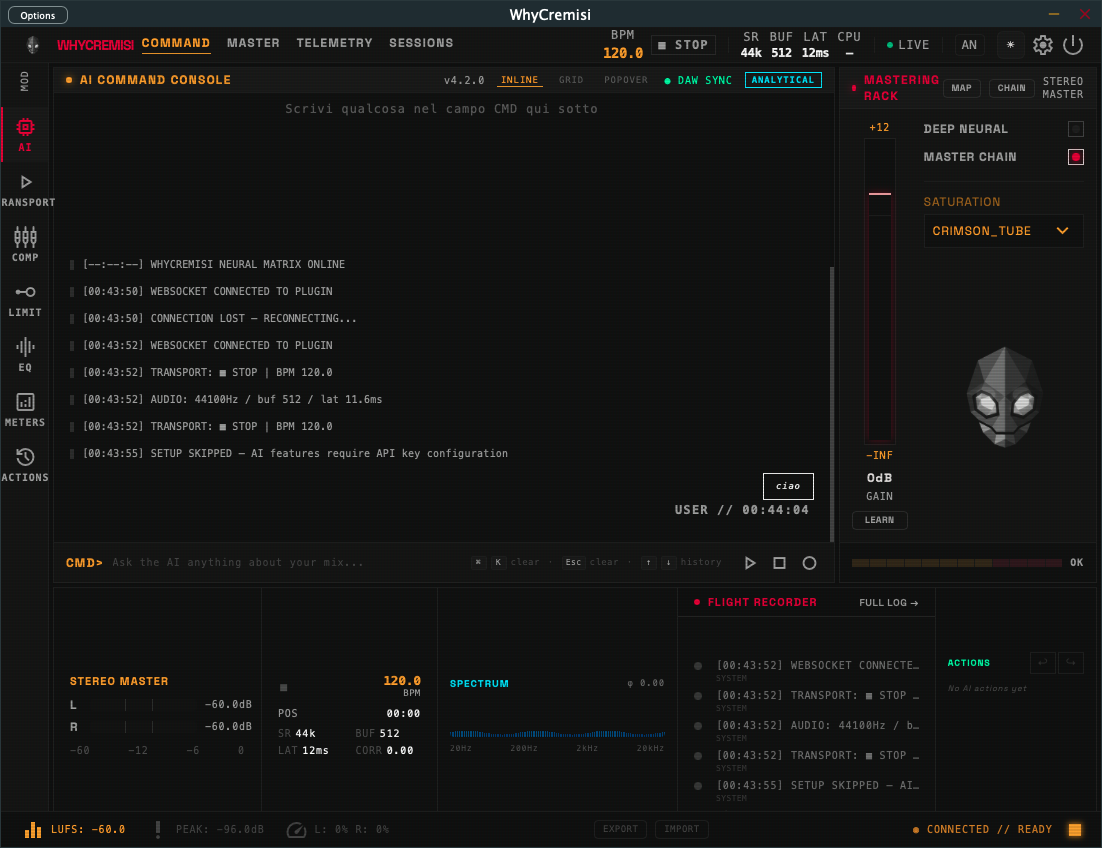This screenshot has width=1102, height=848.
Task: Click the console log scrollbar
Action: coord(832,404)
